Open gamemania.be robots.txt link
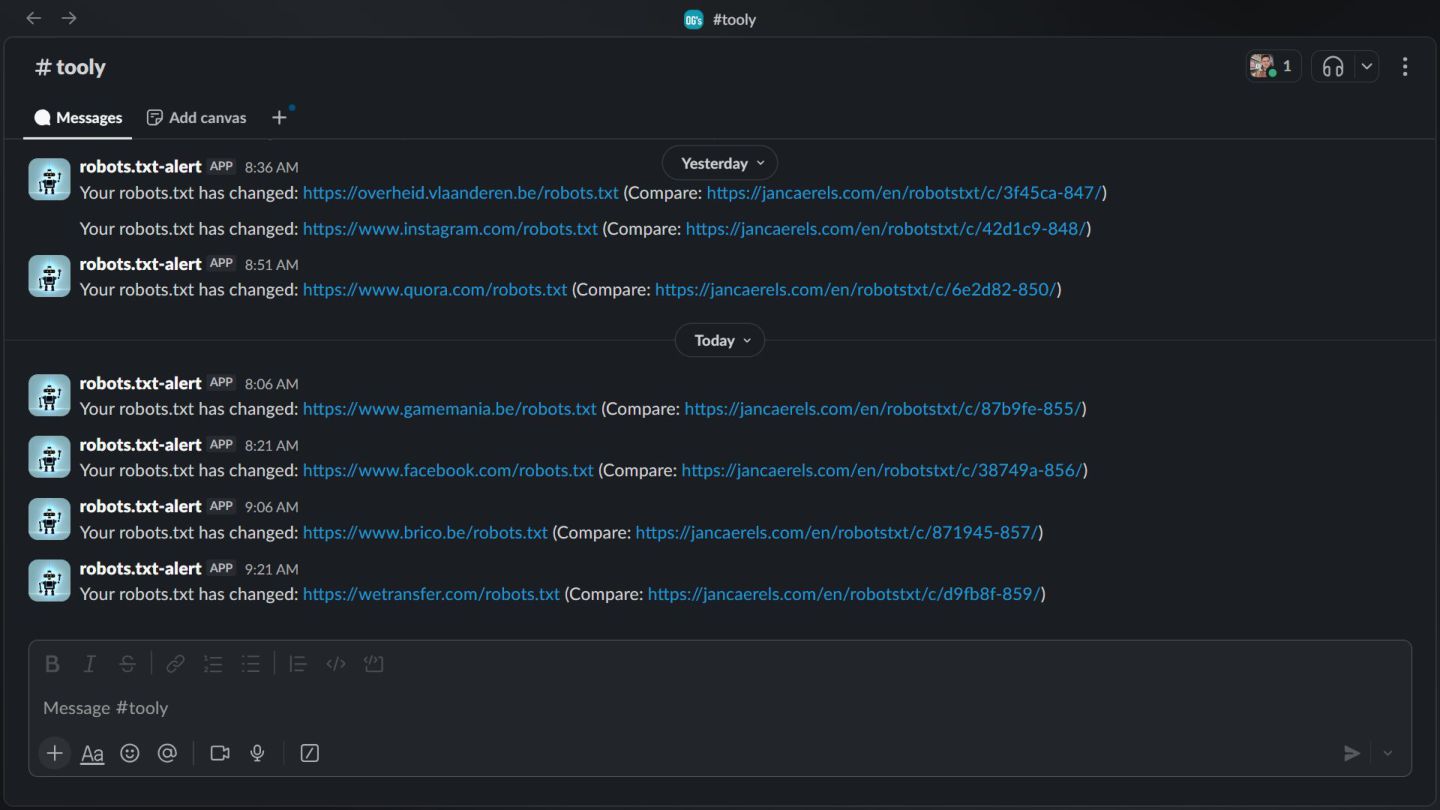The width and height of the screenshot is (1440, 810). (450, 408)
